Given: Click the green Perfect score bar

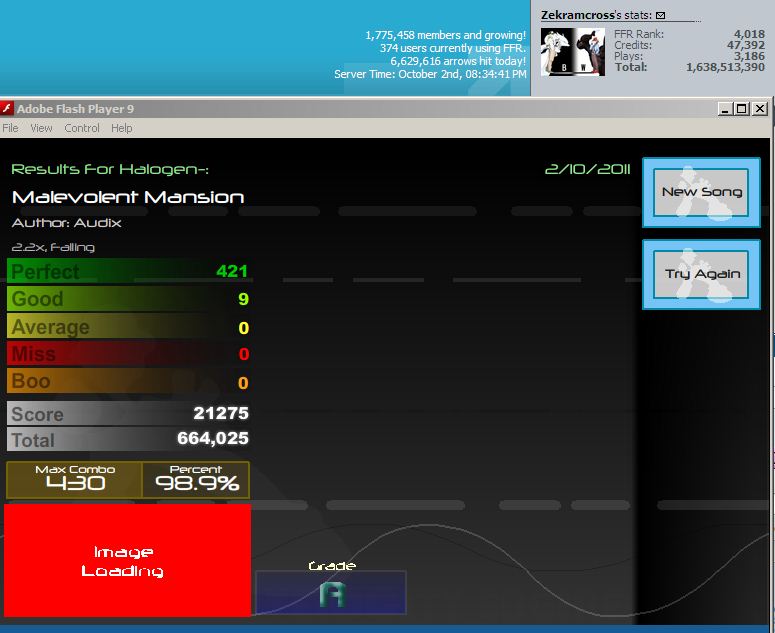Looking at the screenshot, I should tap(129, 271).
